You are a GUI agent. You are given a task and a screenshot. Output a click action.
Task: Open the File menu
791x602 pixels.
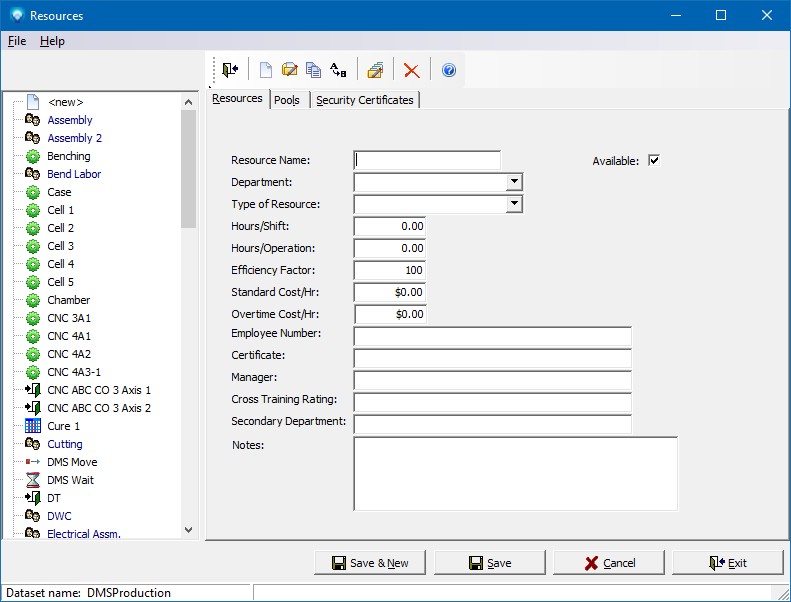17,41
